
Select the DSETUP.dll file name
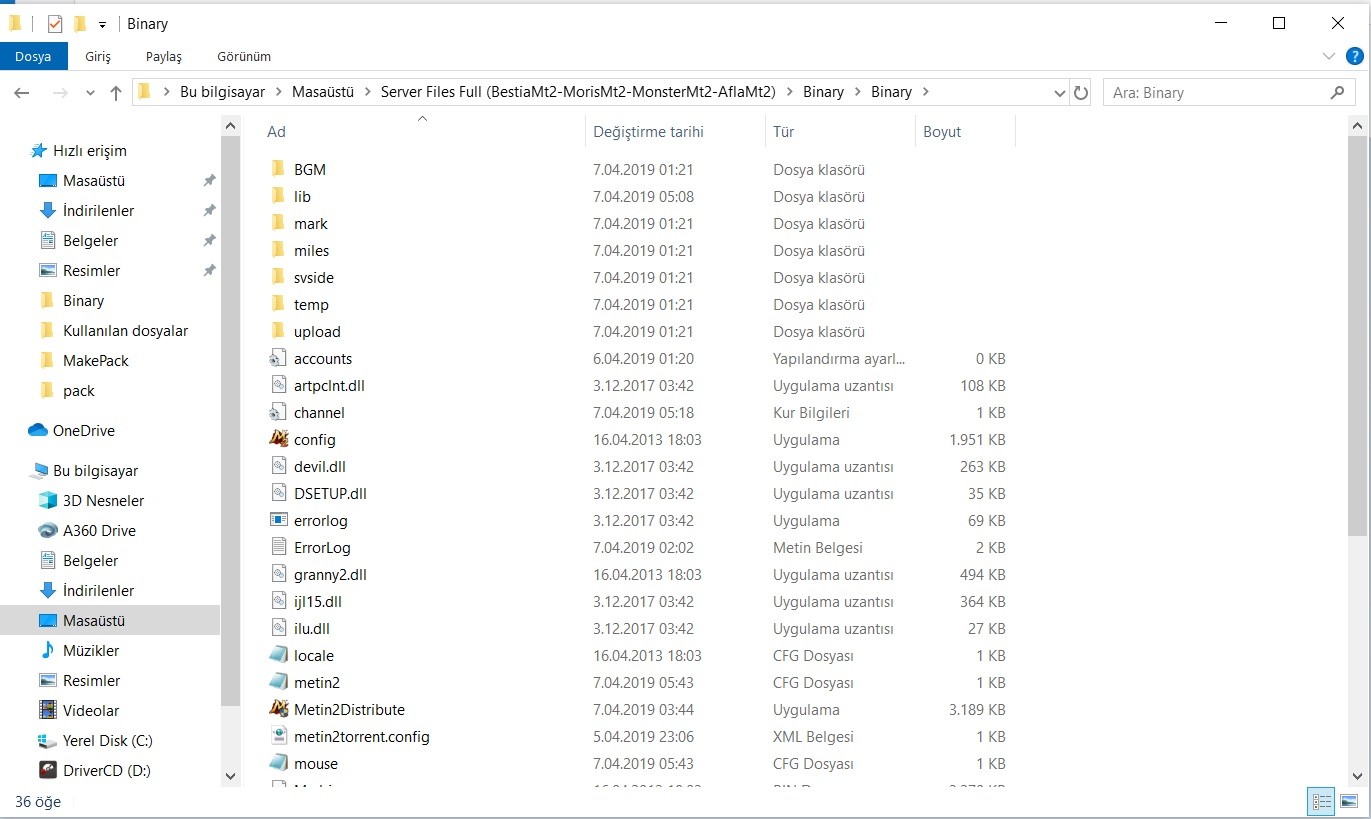(x=330, y=494)
